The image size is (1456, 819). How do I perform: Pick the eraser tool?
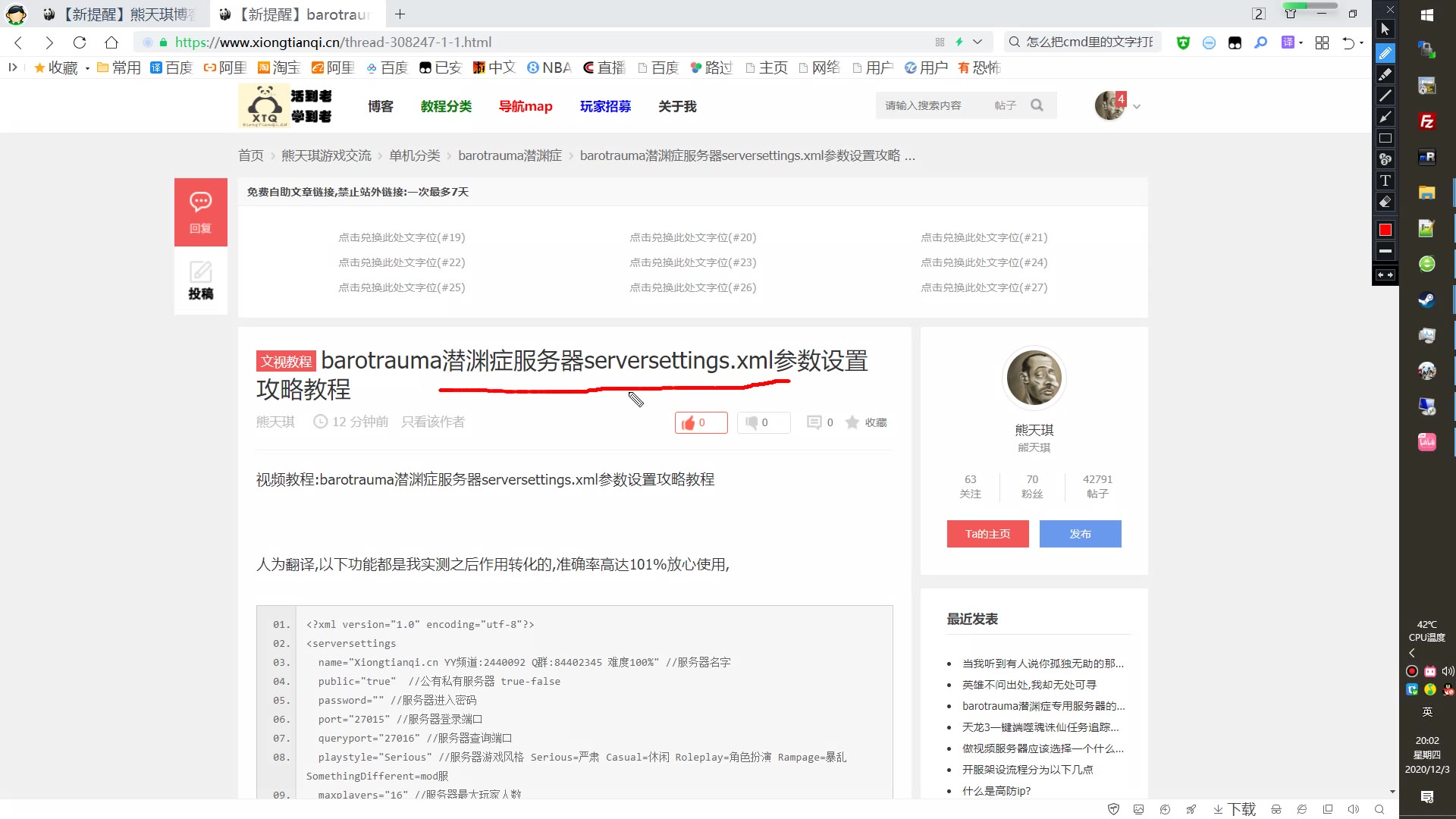pyautogui.click(x=1385, y=202)
